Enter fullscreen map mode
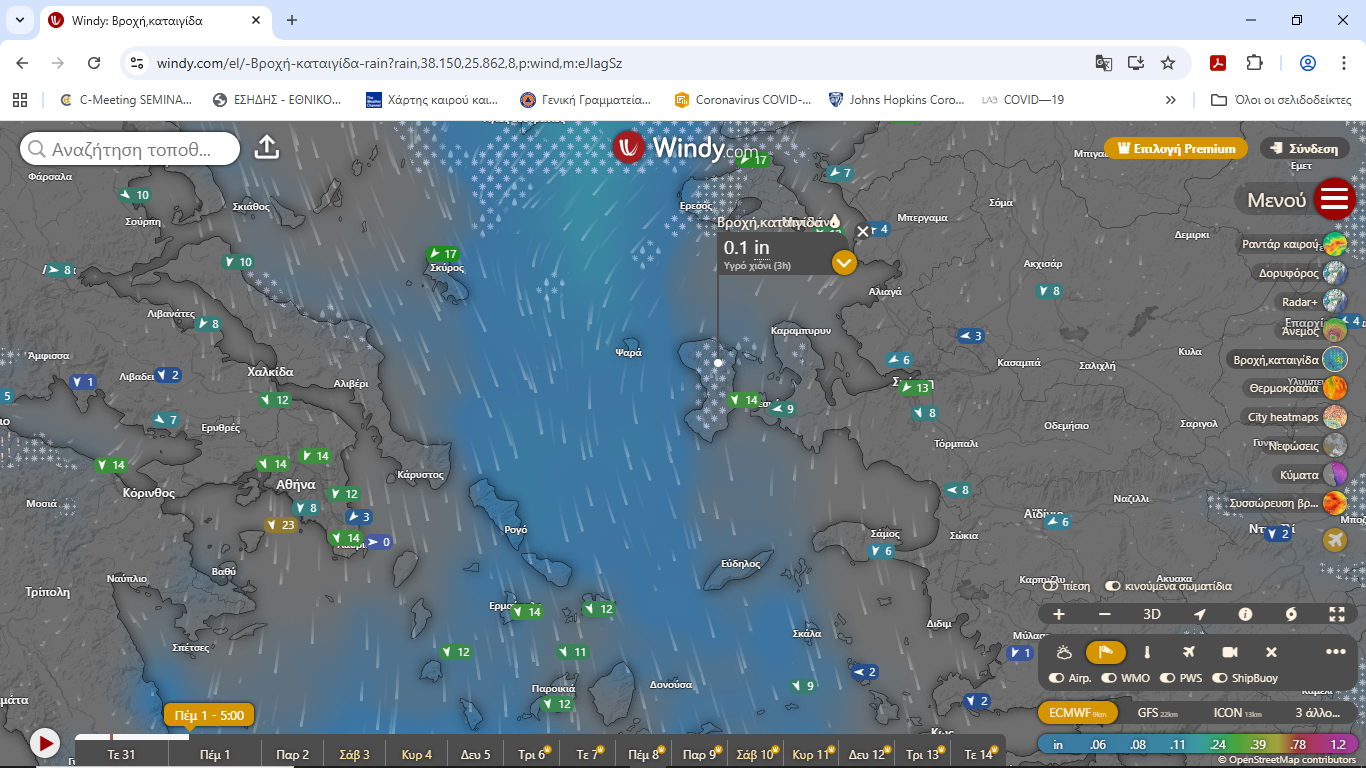 [x=1337, y=614]
